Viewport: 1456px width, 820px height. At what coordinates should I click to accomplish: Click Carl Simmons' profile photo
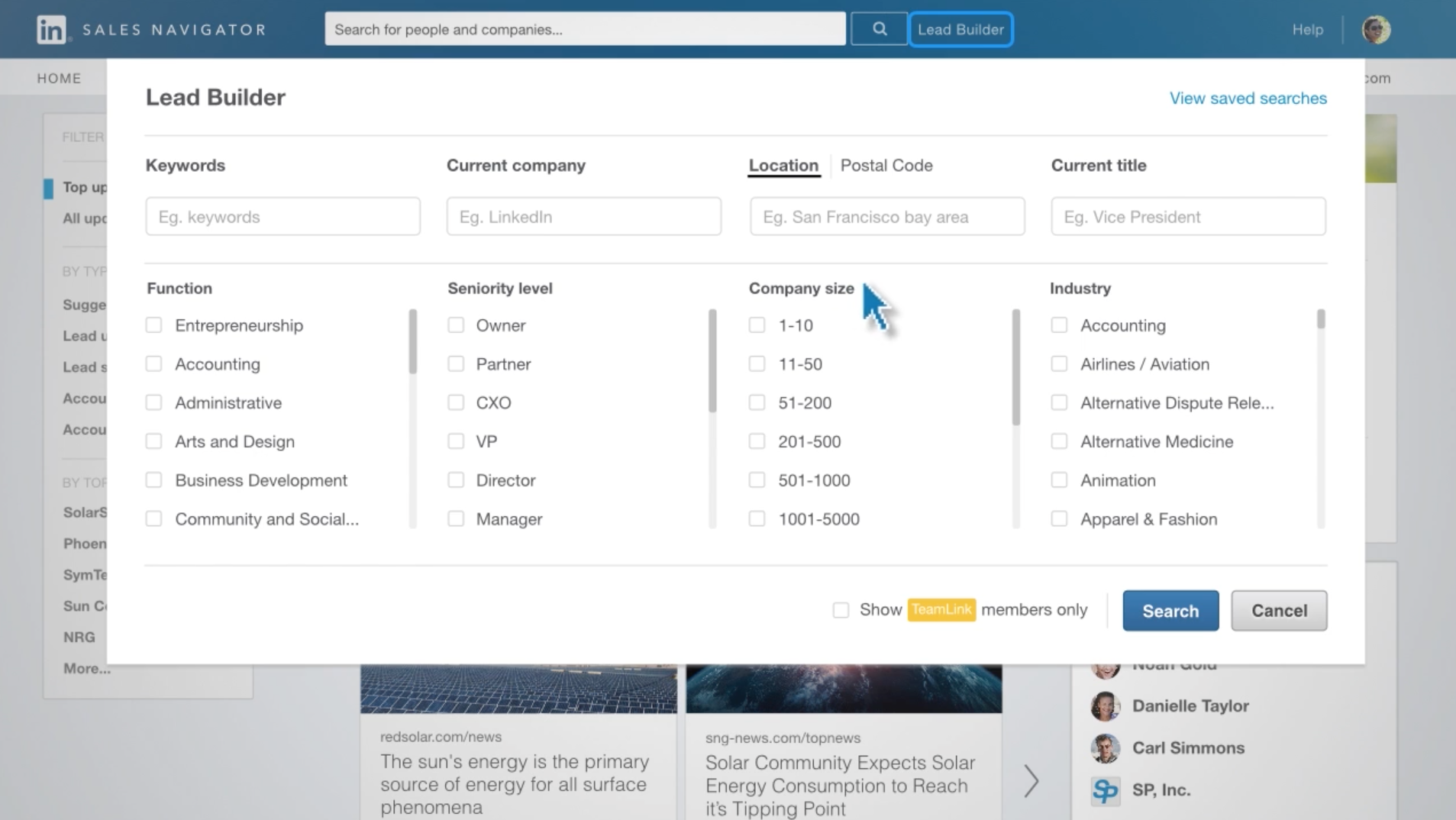tap(1106, 747)
